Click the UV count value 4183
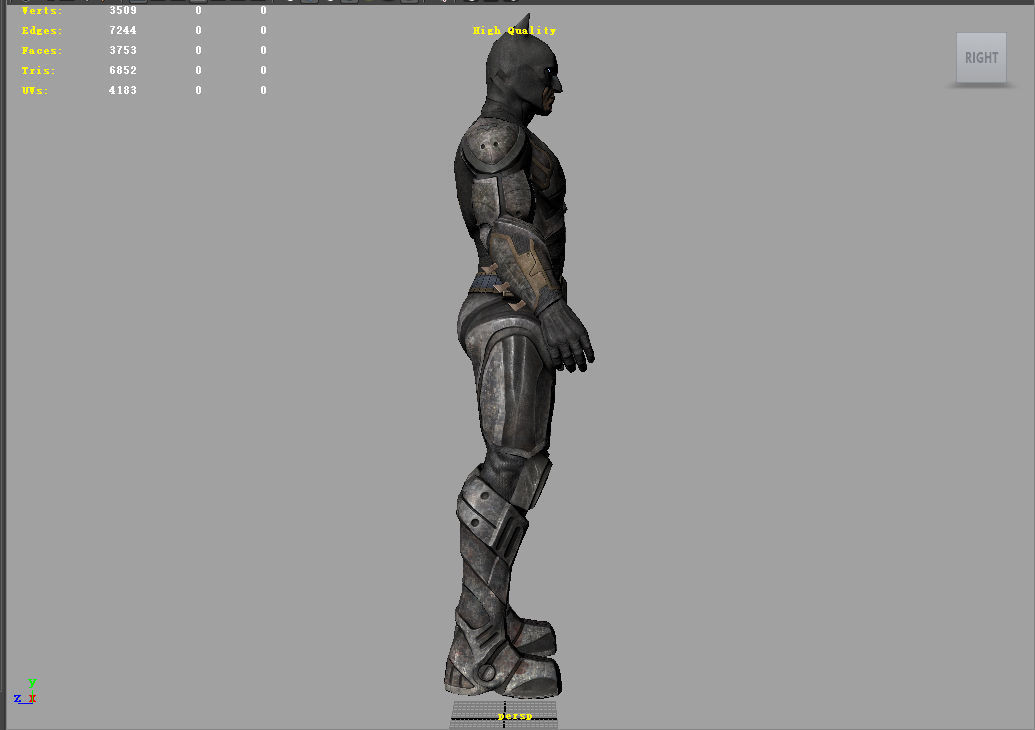 123,90
